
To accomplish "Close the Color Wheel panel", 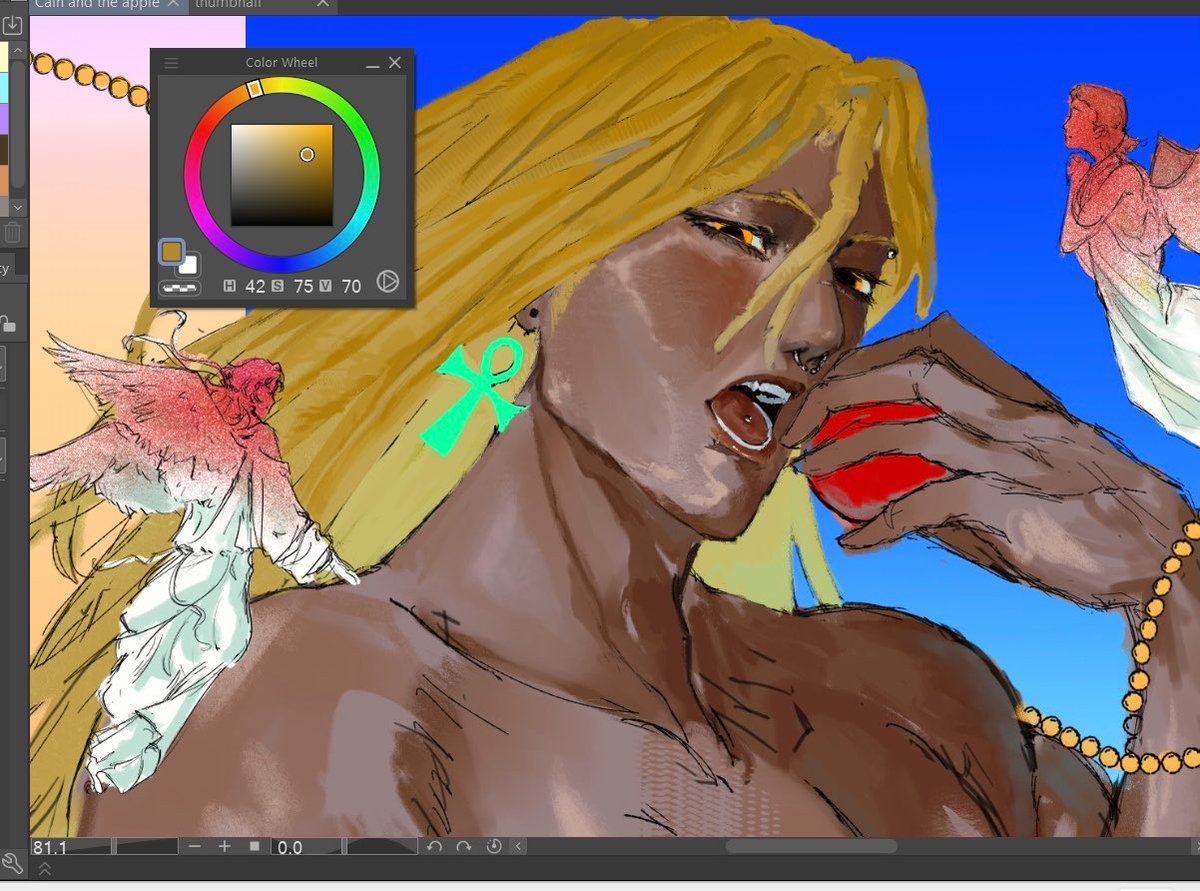I will pyautogui.click(x=395, y=63).
